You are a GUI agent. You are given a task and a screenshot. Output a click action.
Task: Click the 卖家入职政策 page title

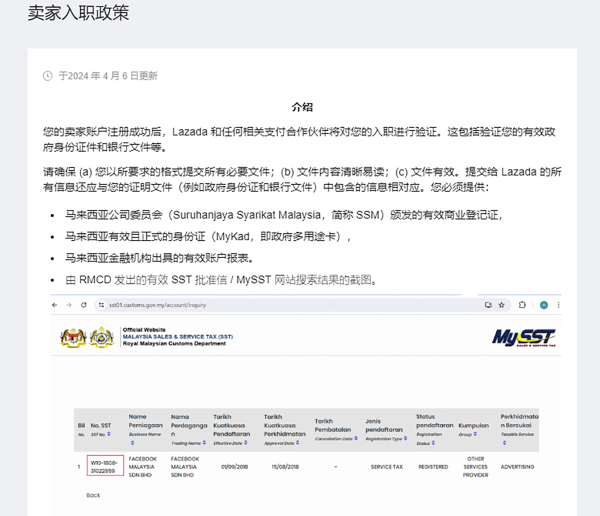tap(78, 13)
